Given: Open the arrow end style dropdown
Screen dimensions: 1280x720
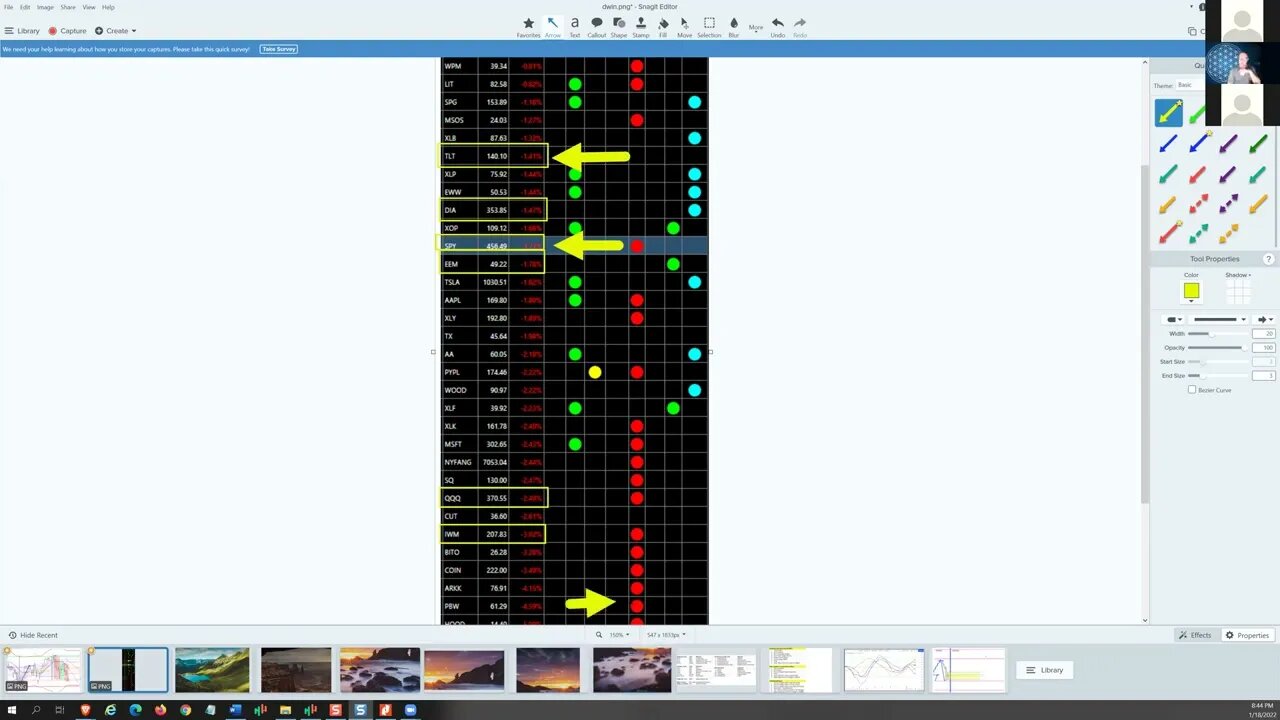Looking at the screenshot, I should tap(1264, 320).
